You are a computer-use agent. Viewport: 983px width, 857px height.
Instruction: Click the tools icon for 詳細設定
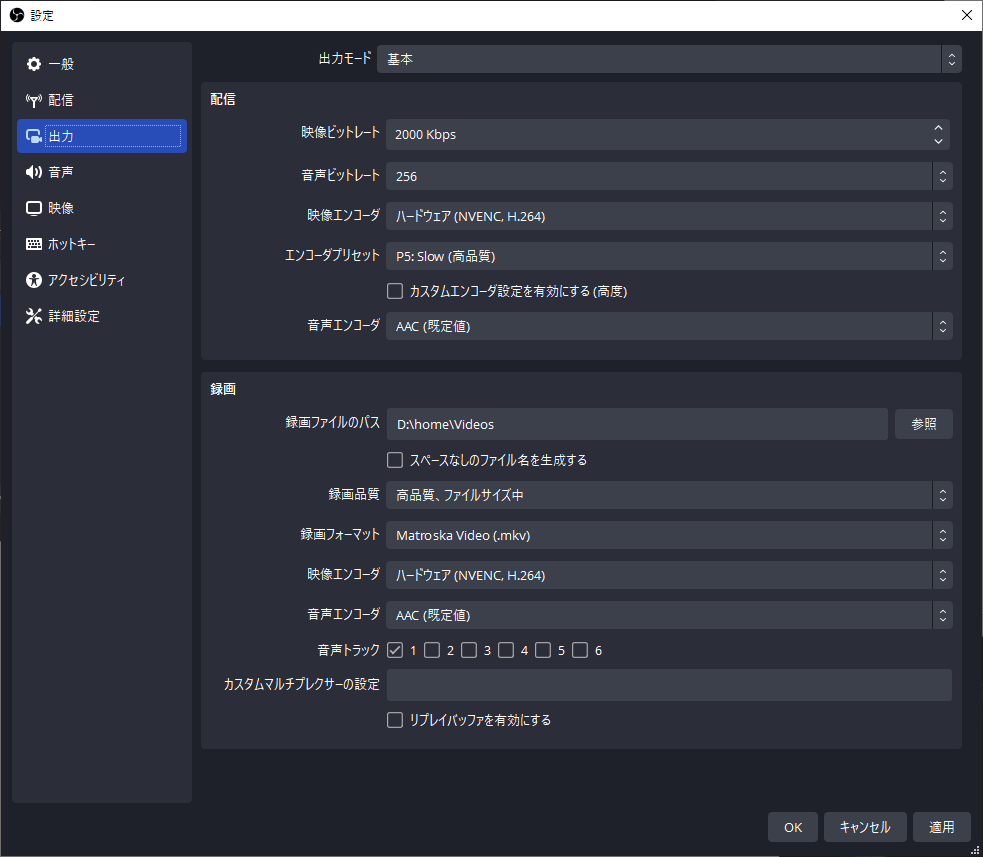(34, 316)
